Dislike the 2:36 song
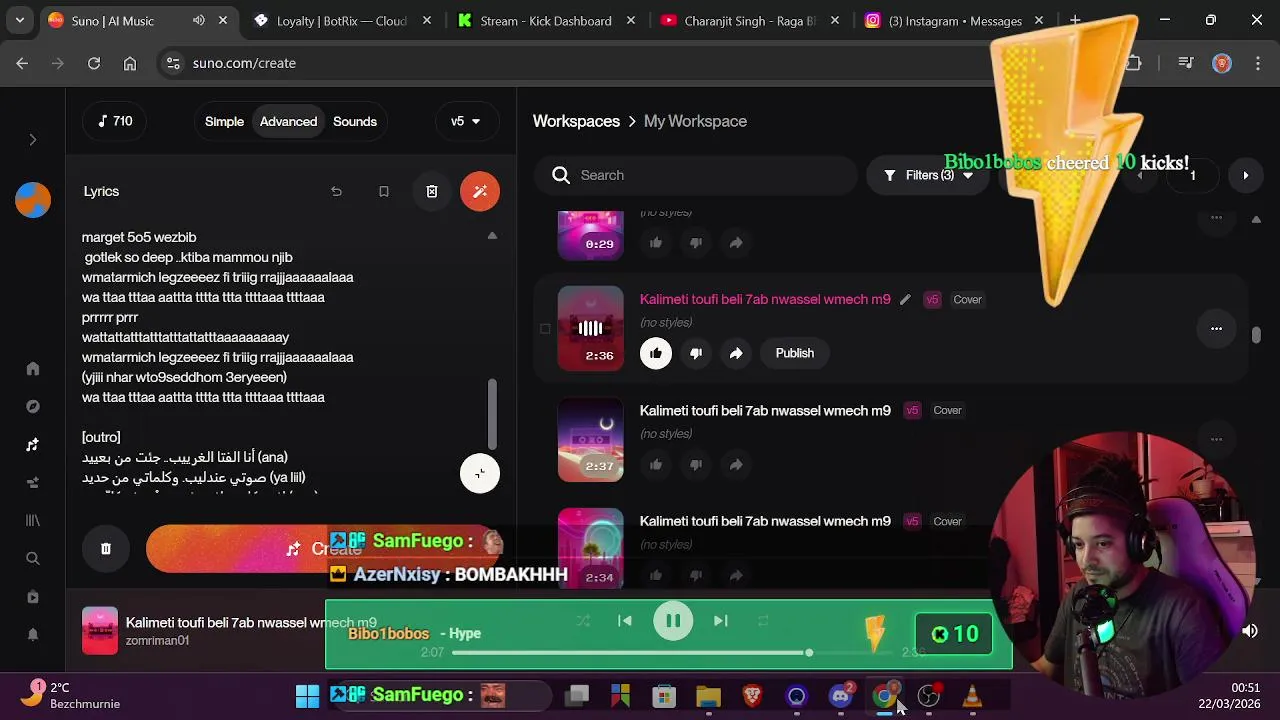 [696, 353]
